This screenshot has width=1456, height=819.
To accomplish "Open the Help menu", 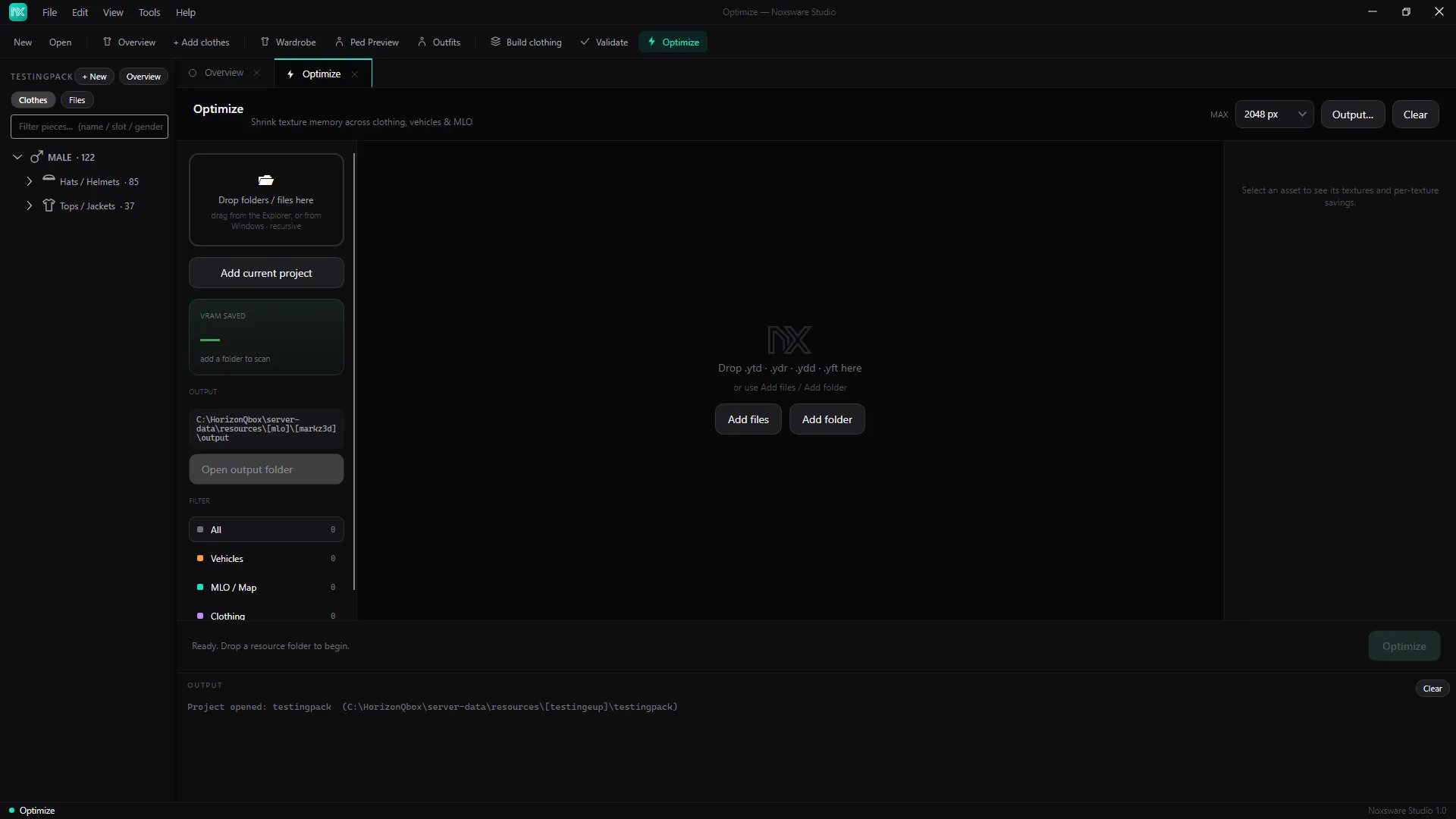I will pos(186,12).
